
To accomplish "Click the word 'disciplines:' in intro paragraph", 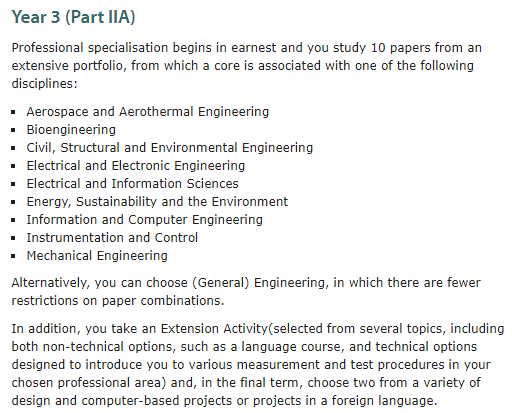I will pos(44,83).
